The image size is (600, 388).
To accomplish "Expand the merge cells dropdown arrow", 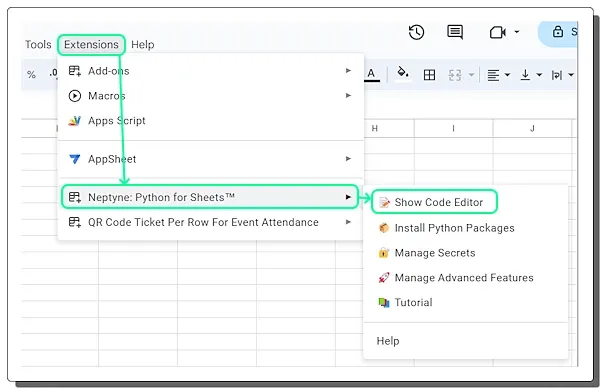I will (471, 75).
